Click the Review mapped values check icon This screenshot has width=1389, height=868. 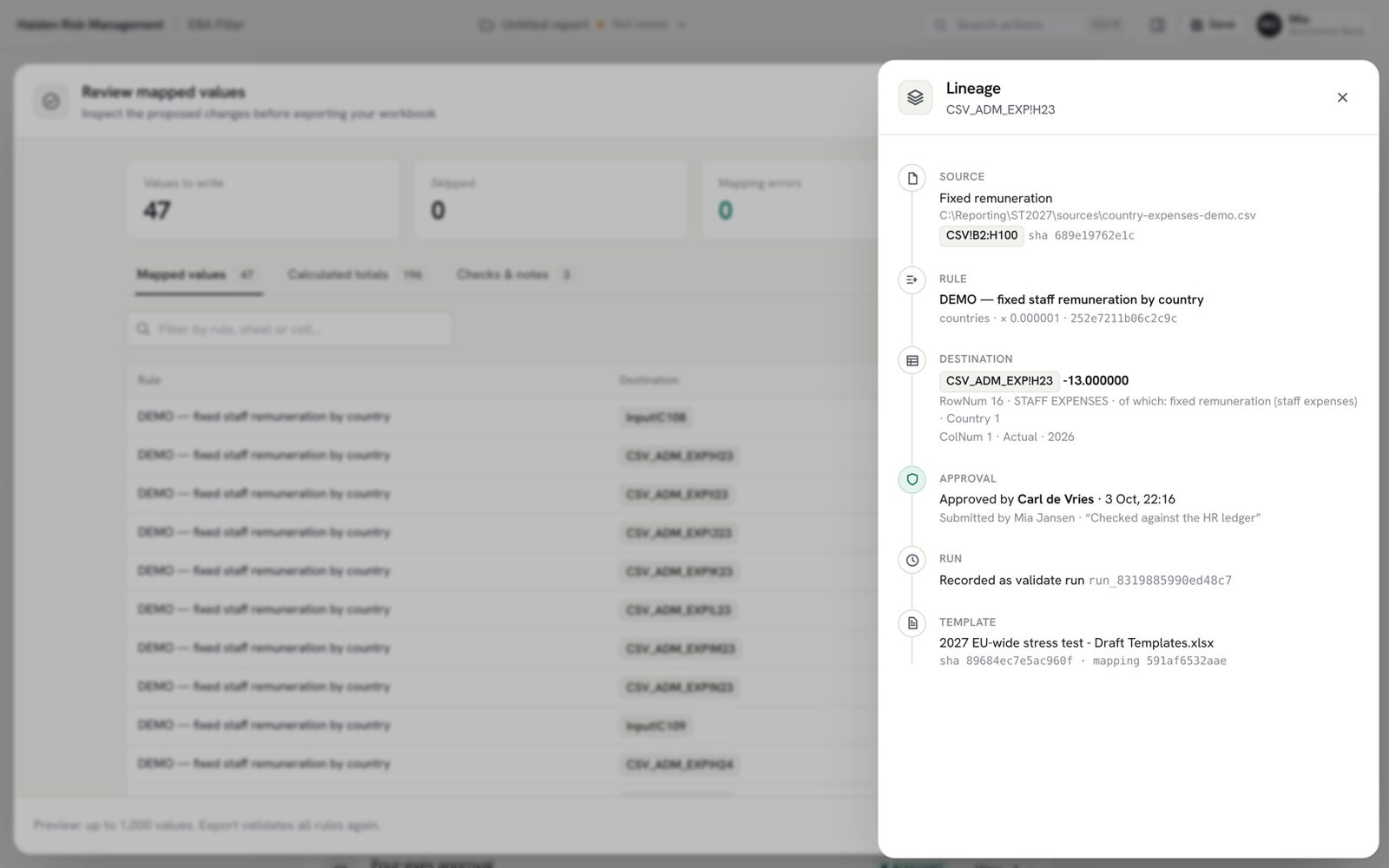[51, 102]
